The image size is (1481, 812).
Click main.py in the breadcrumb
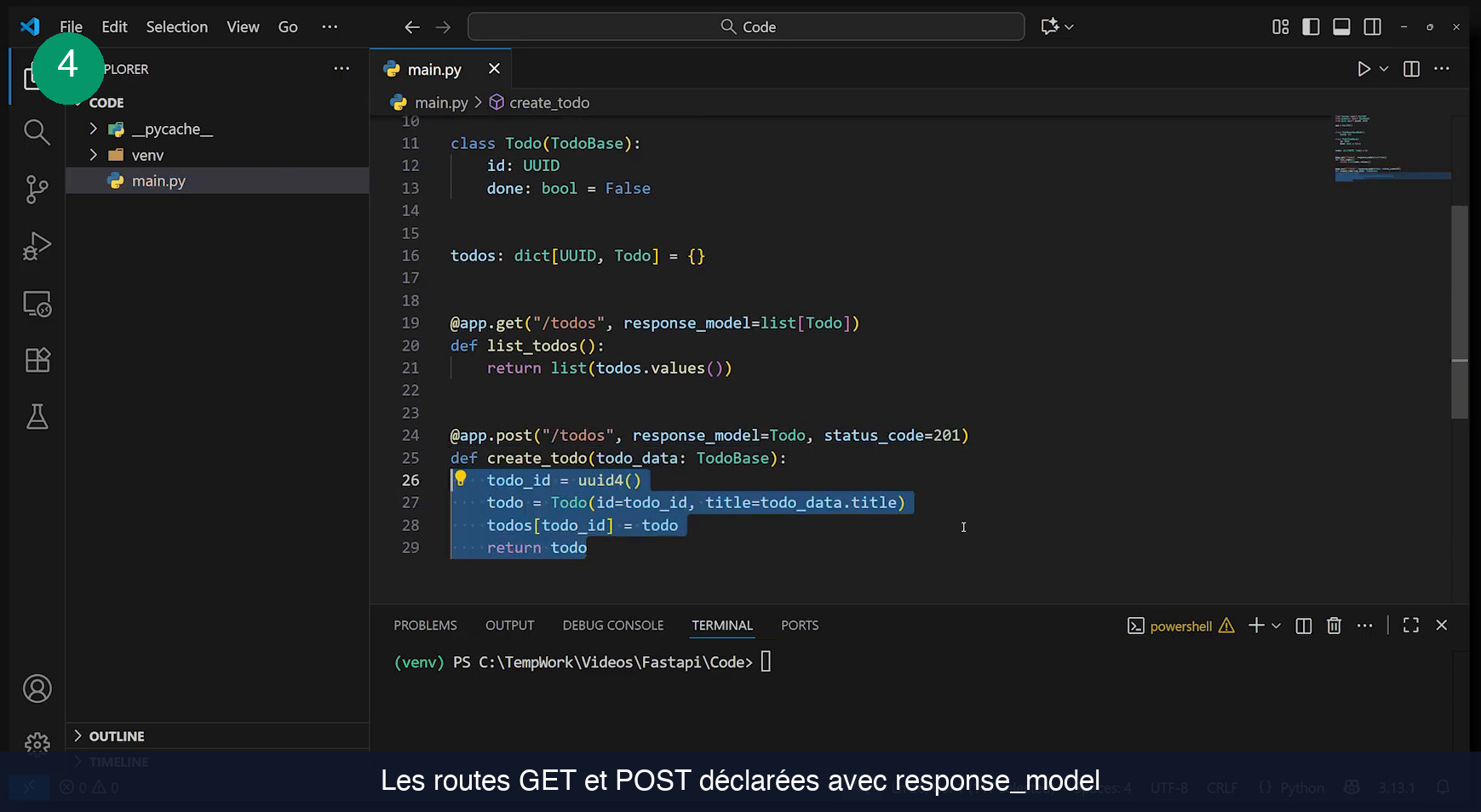[441, 103]
